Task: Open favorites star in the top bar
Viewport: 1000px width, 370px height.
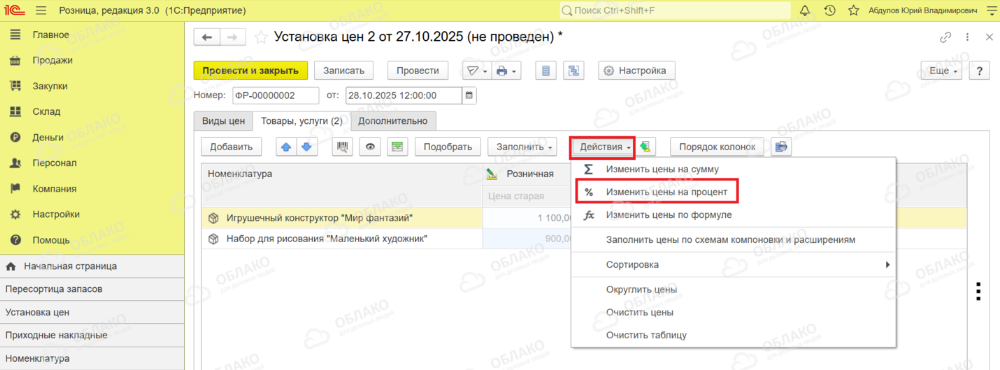Action: 853,11
